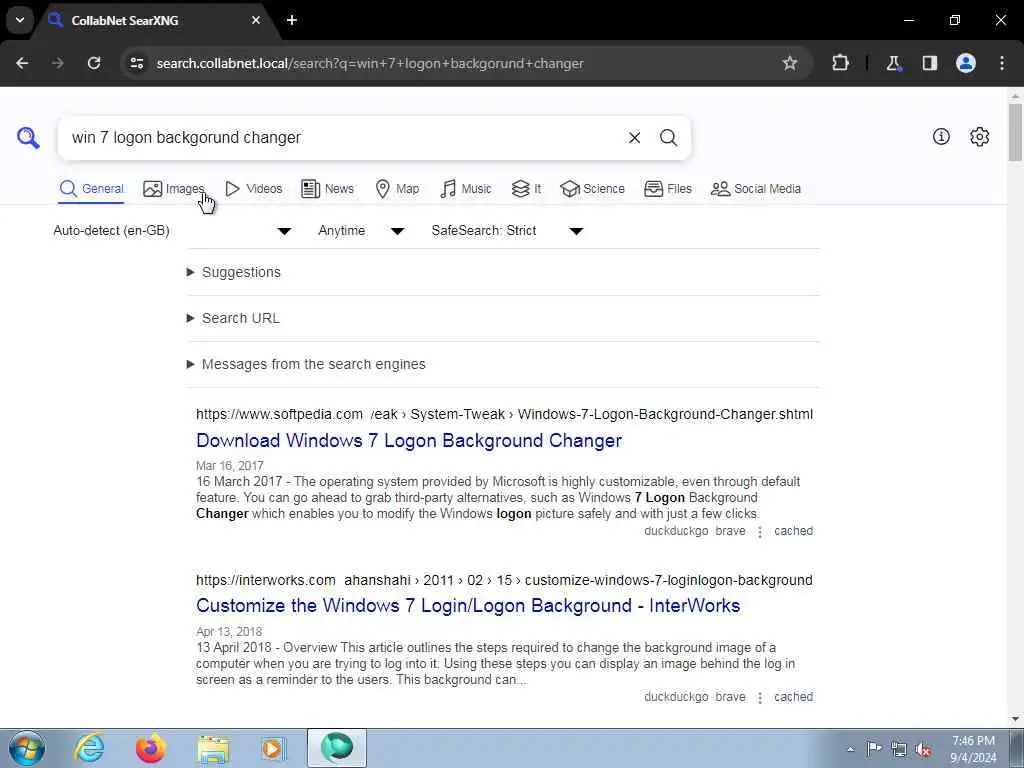Open three-dot options on Softpedia result
The image size is (1024, 768).
coord(760,532)
